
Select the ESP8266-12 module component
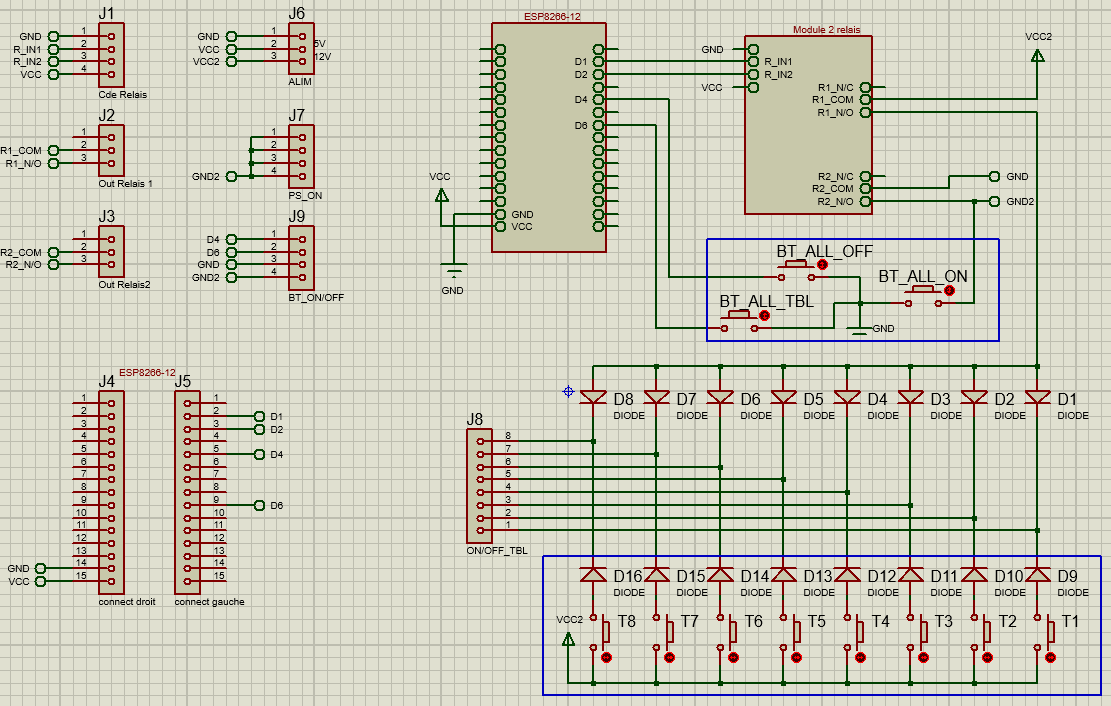(x=549, y=138)
